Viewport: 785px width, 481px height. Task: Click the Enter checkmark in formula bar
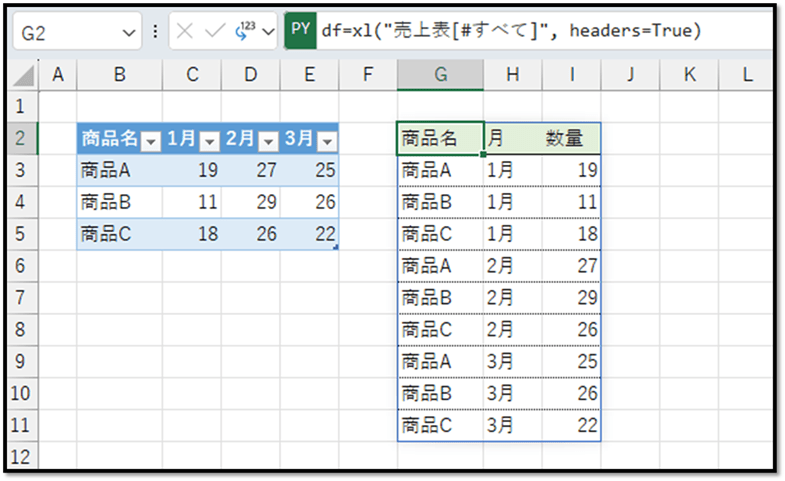click(215, 32)
